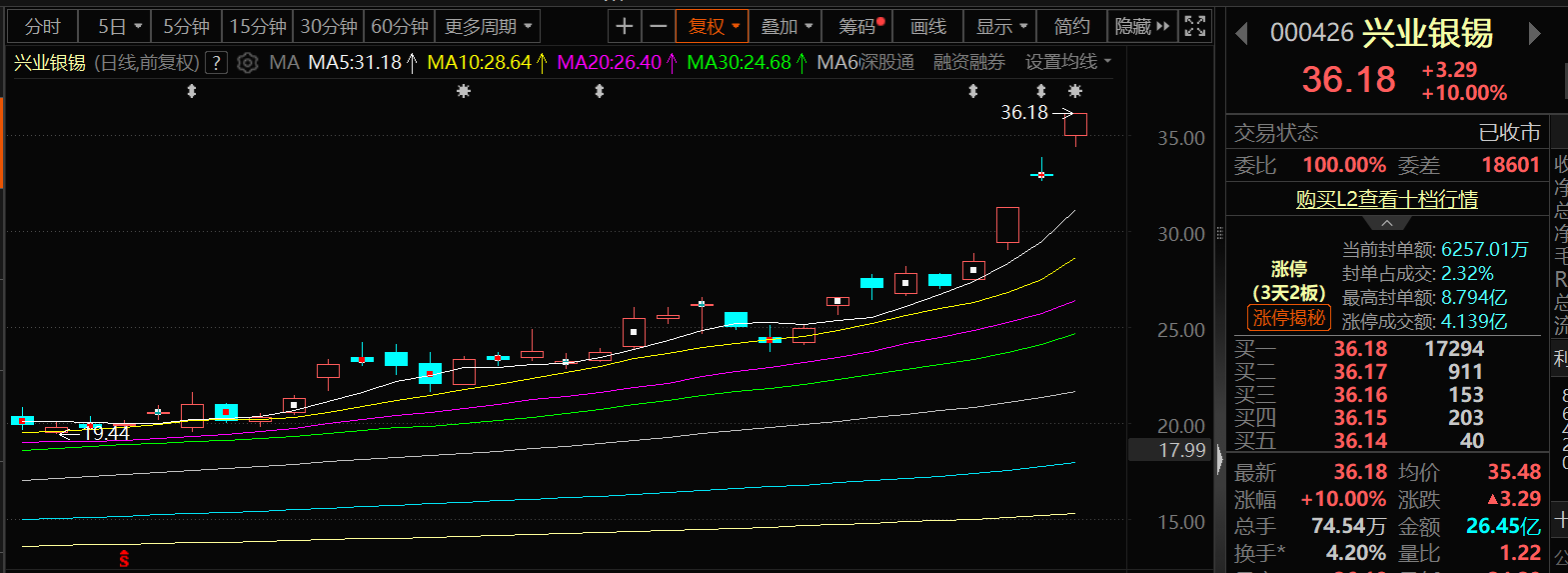The height and width of the screenshot is (573, 1568).
Task: Toggle 隐藏 hide side panel
Action: [1141, 26]
